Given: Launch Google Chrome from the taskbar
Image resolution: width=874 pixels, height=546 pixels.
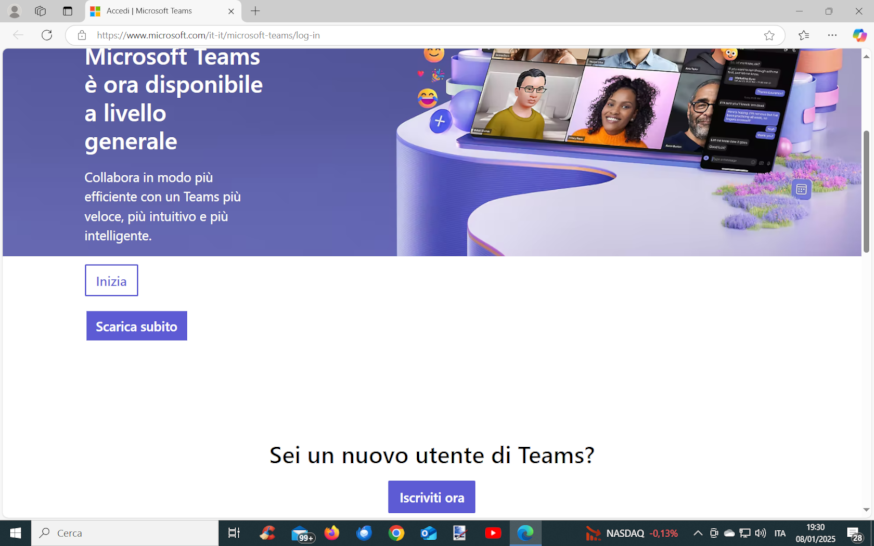Looking at the screenshot, I should (x=396, y=533).
